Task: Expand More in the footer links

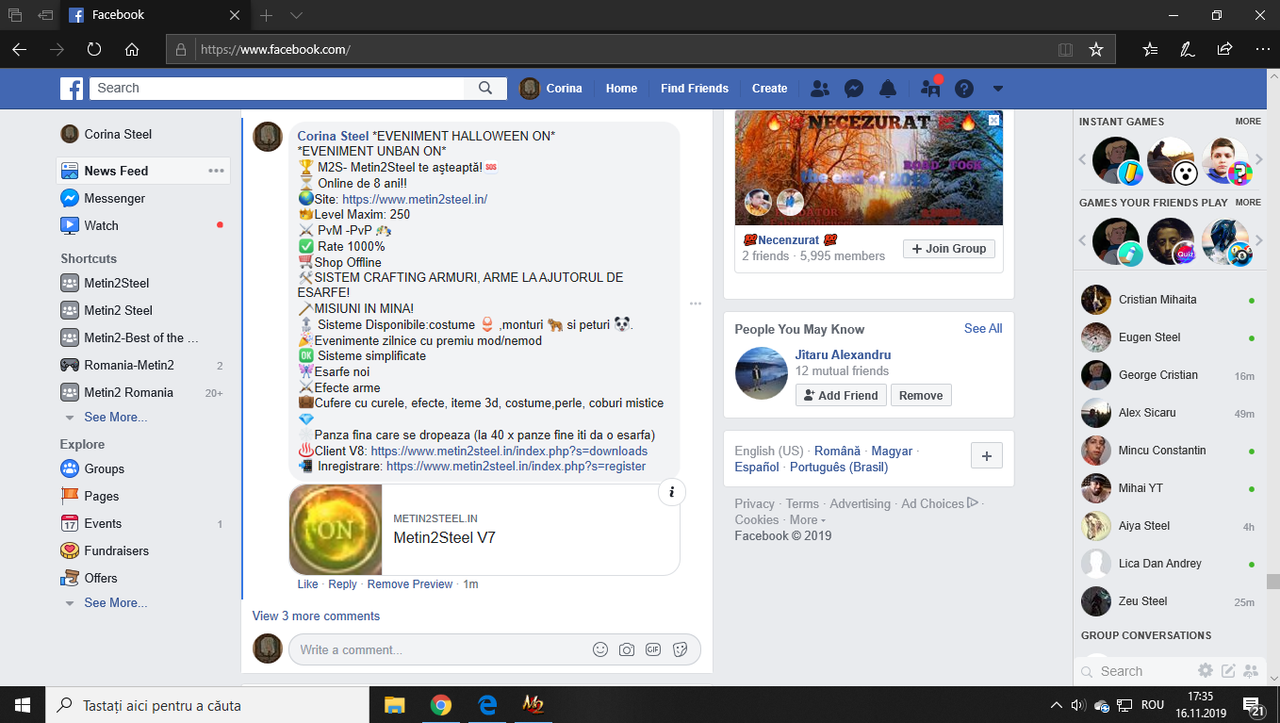Action: pyautogui.click(x=807, y=520)
